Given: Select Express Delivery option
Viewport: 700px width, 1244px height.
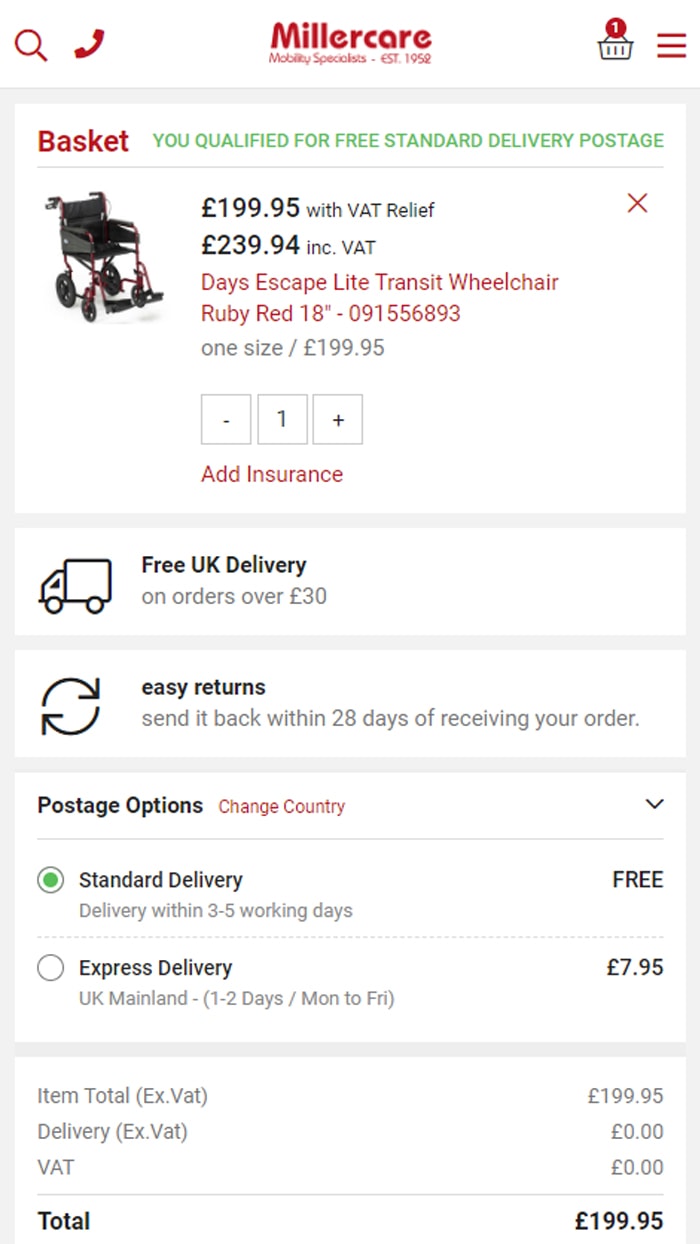Looking at the screenshot, I should coord(50,968).
